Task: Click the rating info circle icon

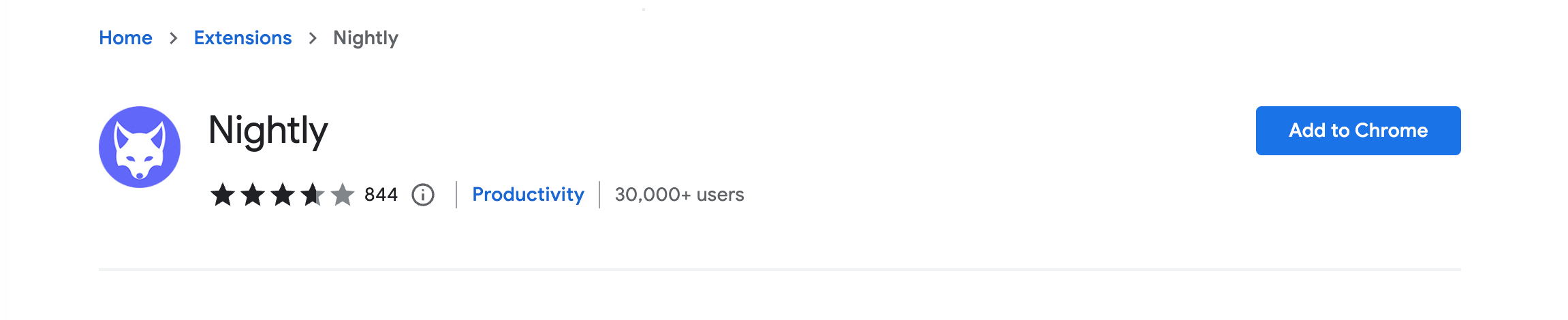Action: 423,195
